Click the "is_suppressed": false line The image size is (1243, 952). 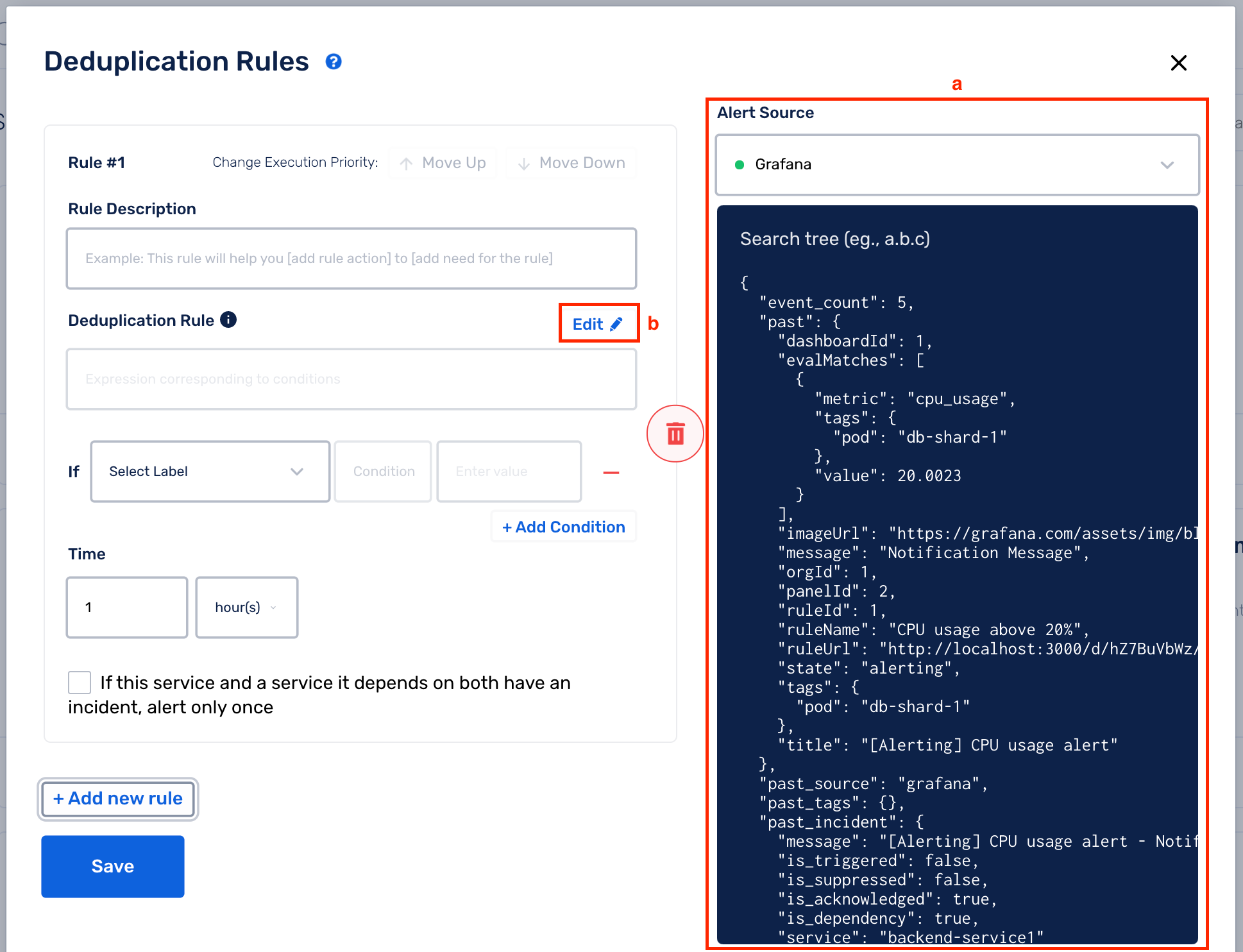coord(883,880)
